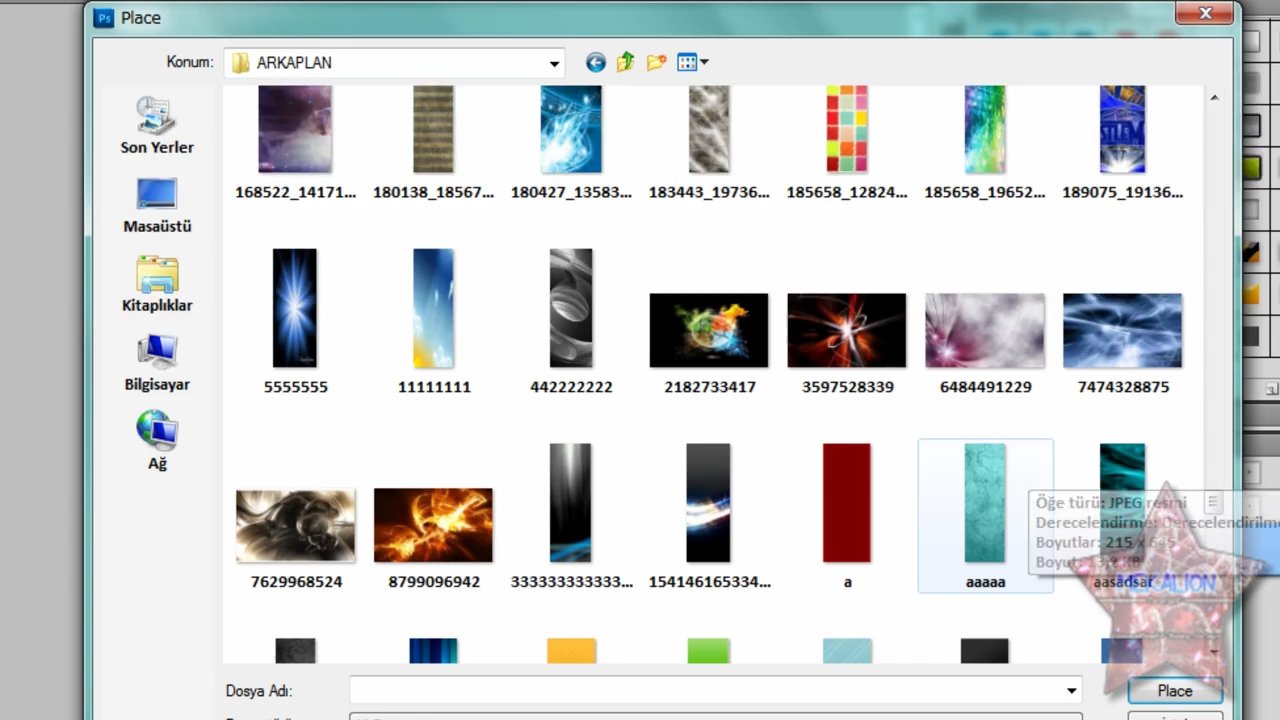Open the view menu icon

(687, 63)
